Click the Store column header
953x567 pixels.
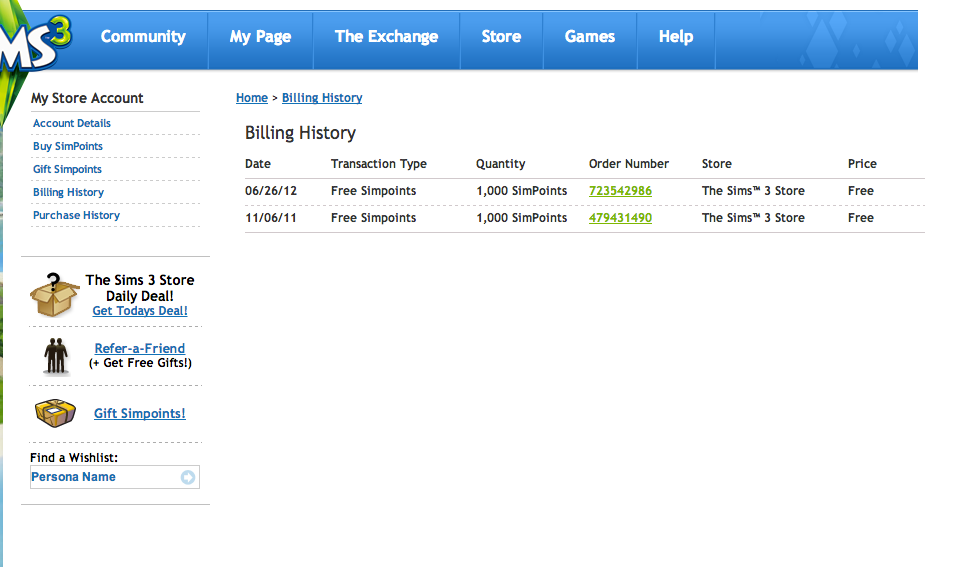click(717, 164)
